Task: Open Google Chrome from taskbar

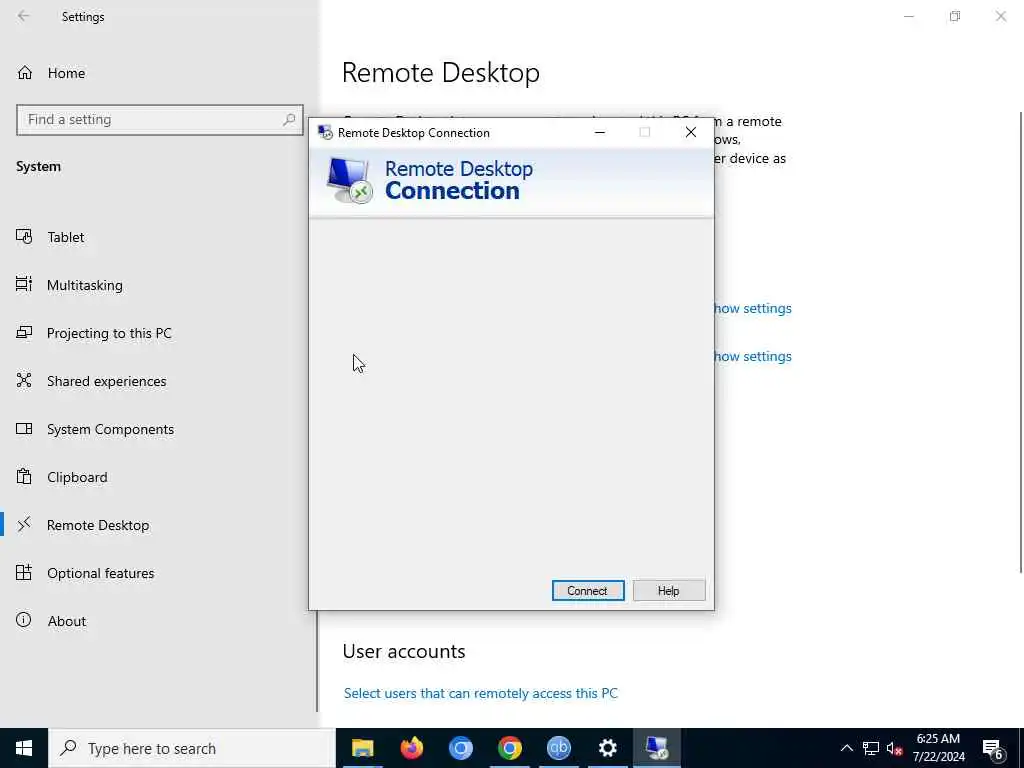Action: click(x=509, y=748)
